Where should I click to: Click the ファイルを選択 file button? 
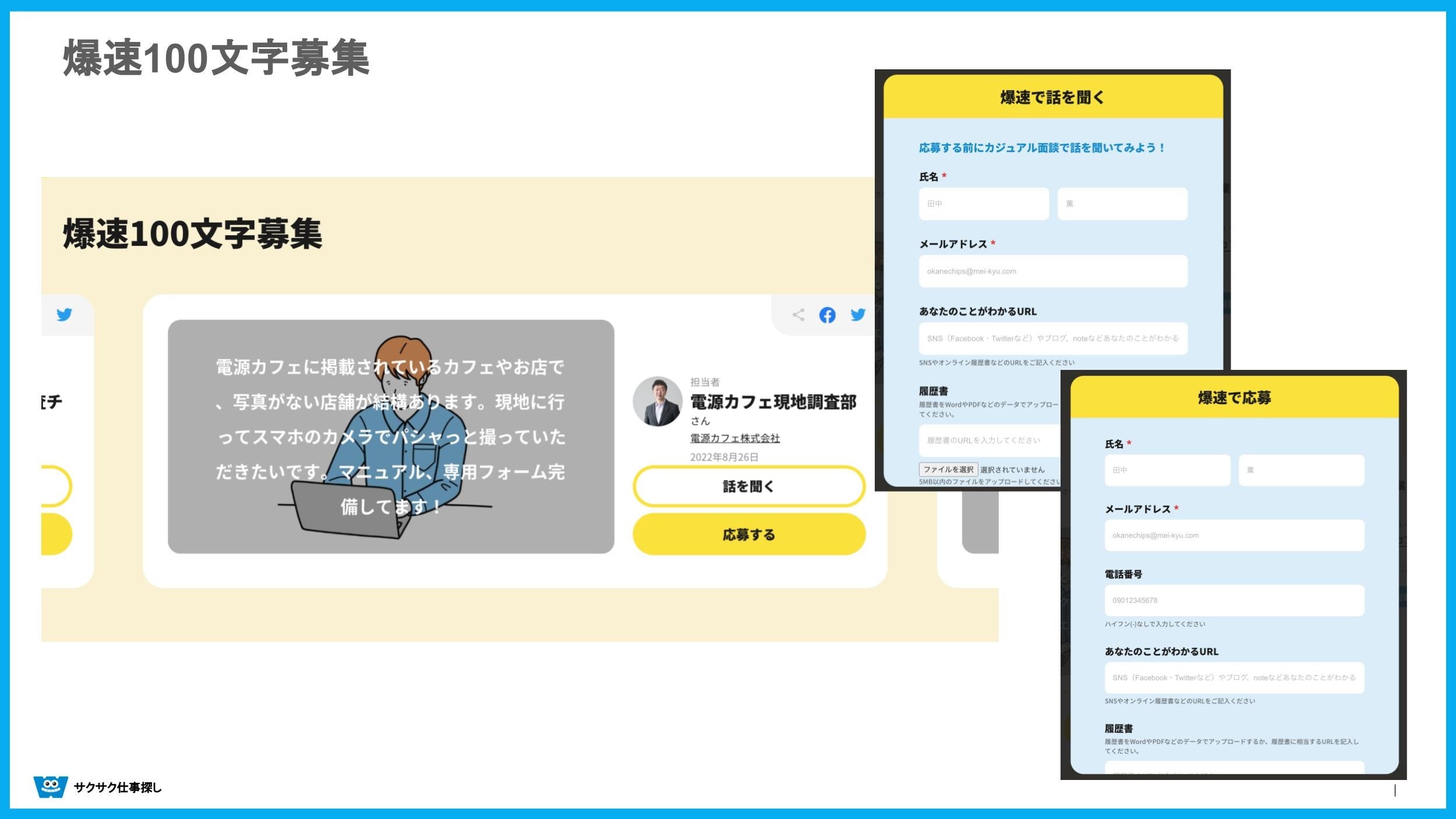coord(948,469)
